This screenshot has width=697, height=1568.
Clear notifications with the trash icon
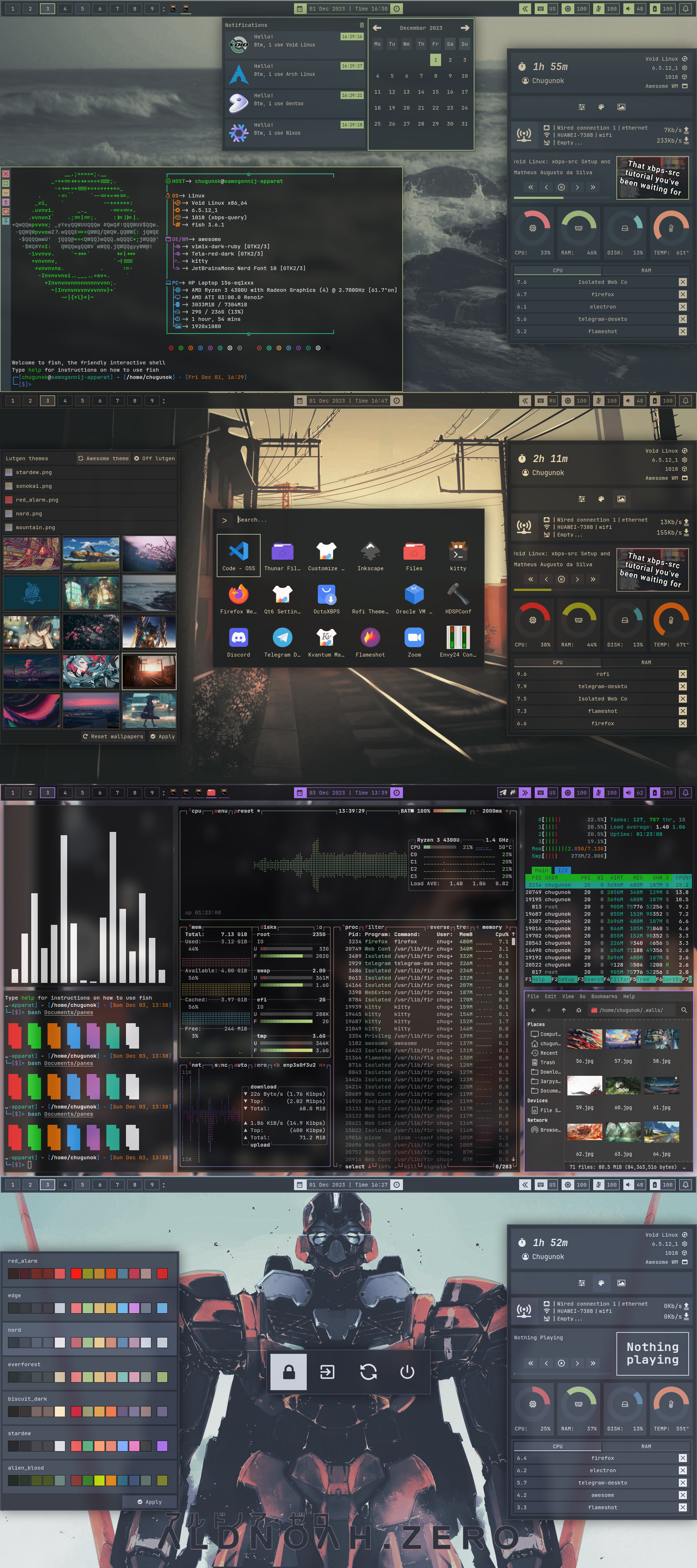point(362,25)
